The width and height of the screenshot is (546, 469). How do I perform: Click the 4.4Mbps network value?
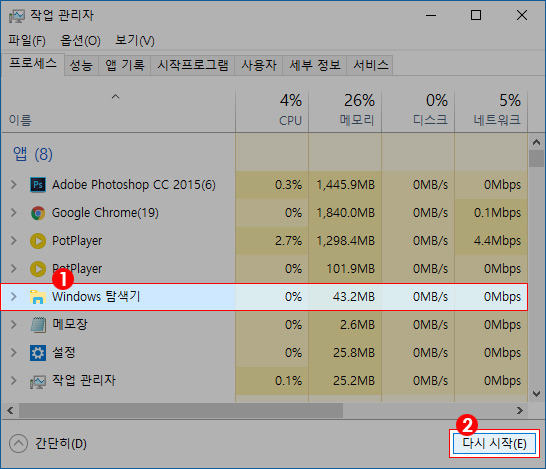click(x=497, y=241)
